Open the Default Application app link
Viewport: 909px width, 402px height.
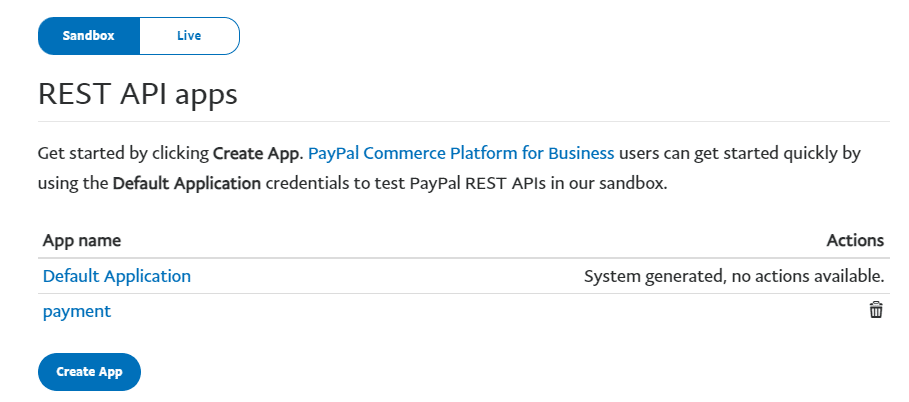click(x=117, y=276)
